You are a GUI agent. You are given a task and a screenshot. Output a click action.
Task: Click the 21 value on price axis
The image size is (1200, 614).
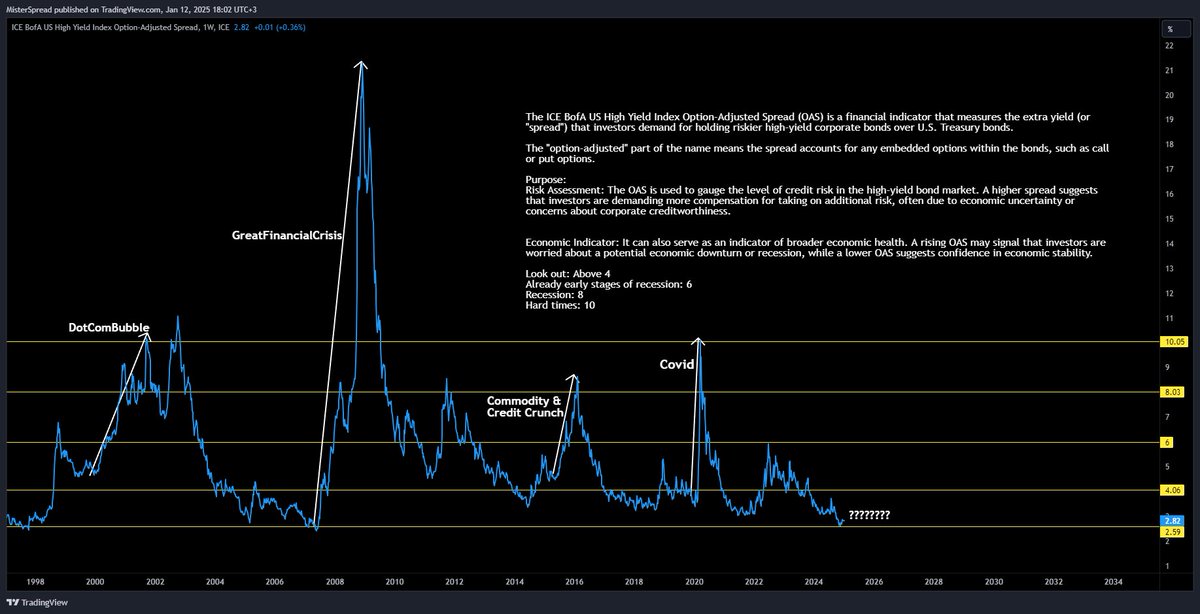point(1168,71)
